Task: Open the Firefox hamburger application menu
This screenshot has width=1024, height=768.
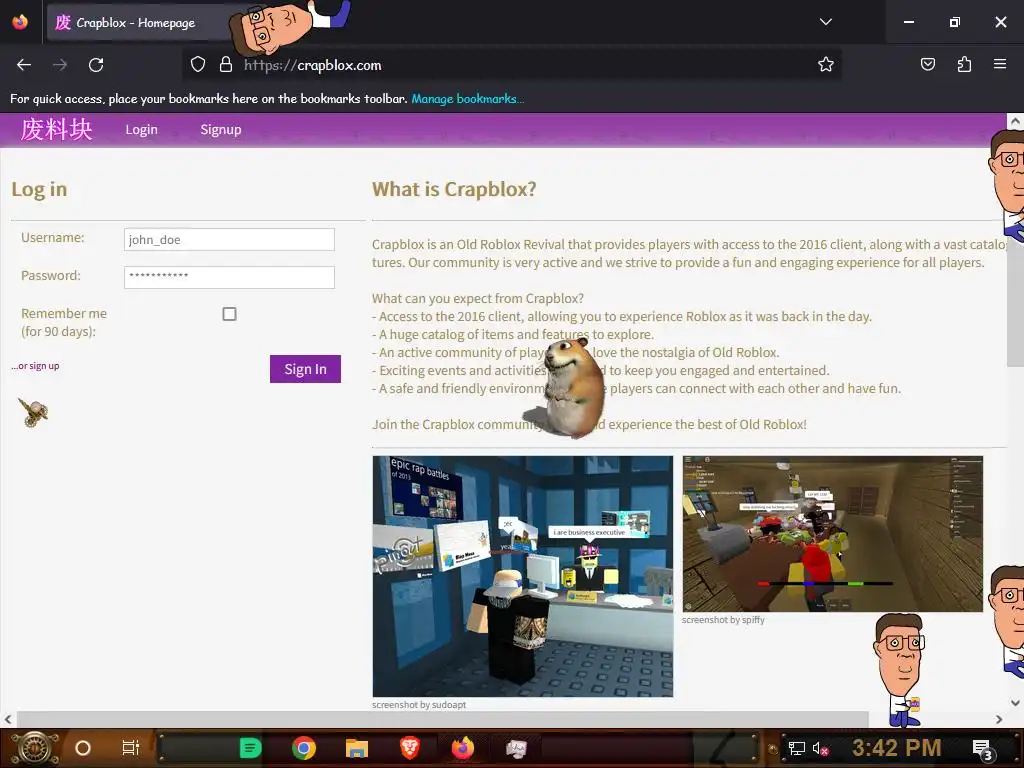Action: pyautogui.click(x=1000, y=64)
